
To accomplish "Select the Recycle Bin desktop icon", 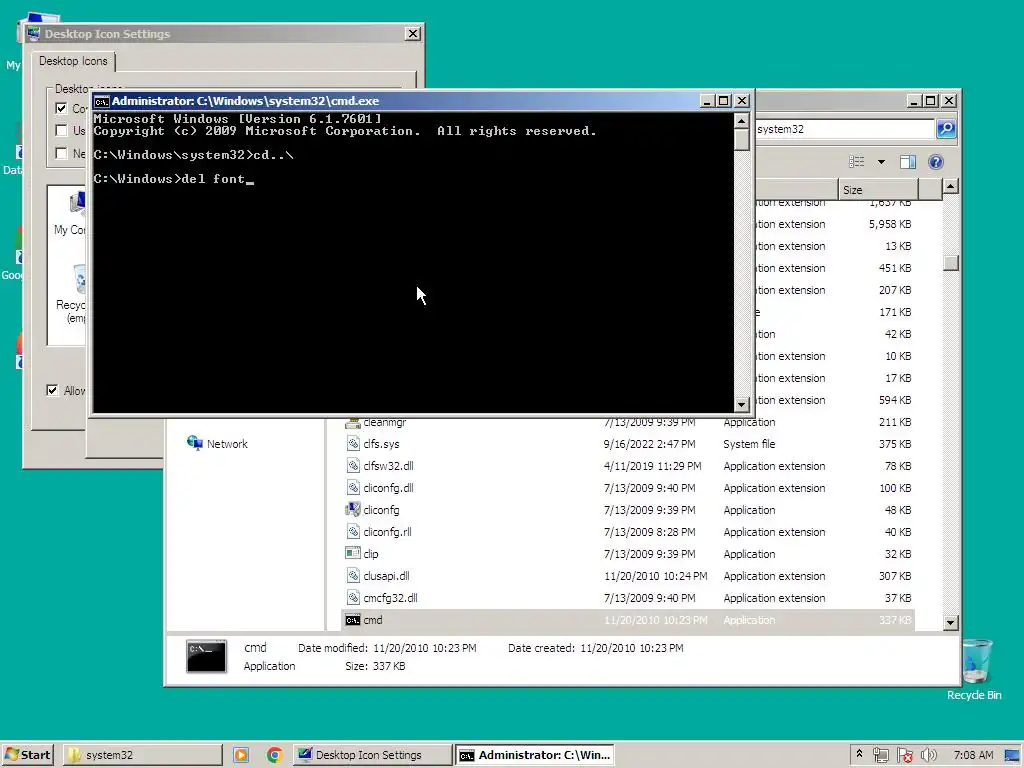I will tap(974, 669).
